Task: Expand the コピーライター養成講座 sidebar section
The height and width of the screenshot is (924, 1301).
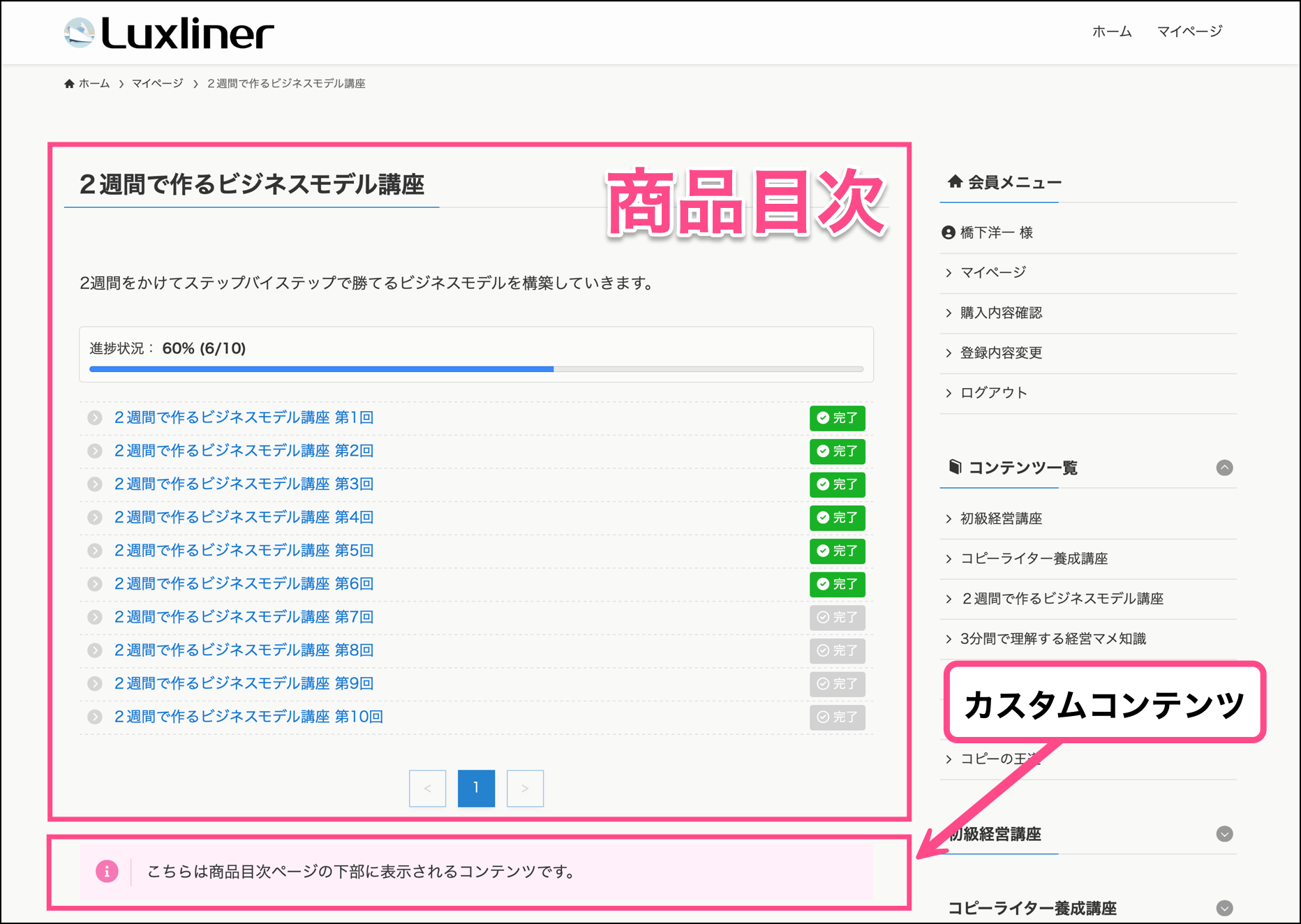Action: click(1224, 908)
